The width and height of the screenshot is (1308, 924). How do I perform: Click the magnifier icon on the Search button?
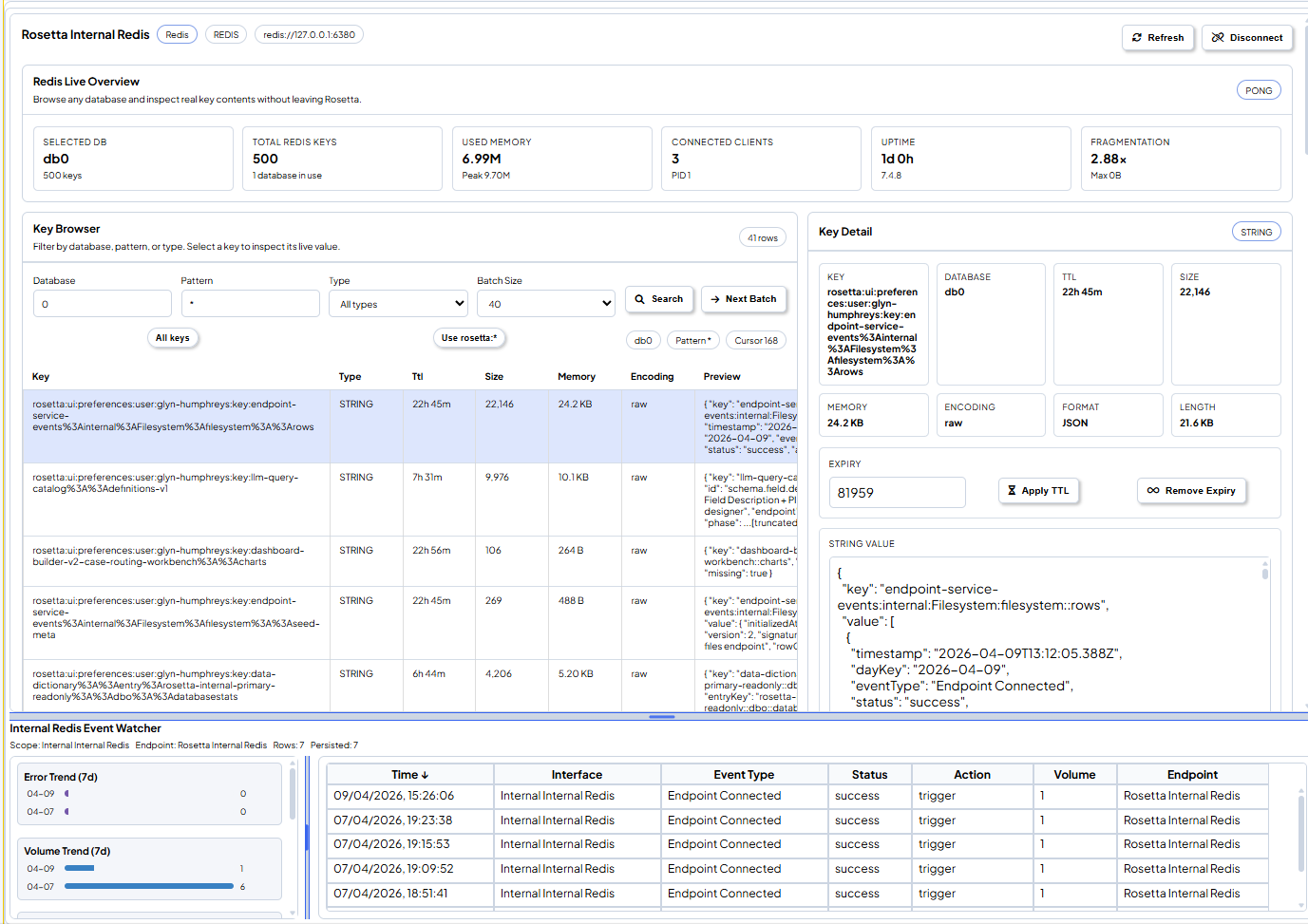[638, 298]
